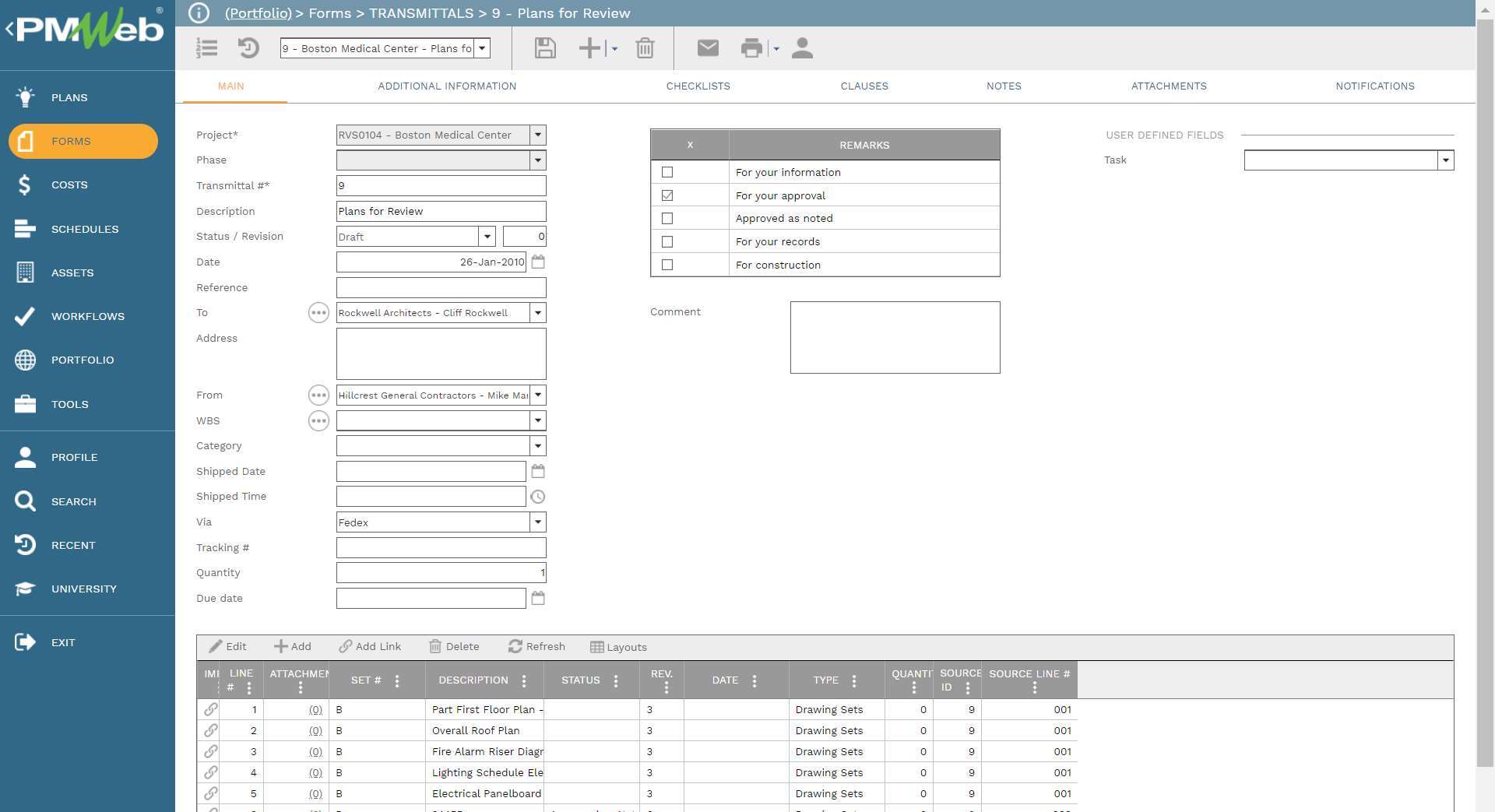
Task: Expand the To contact dropdown
Action: pos(538,313)
